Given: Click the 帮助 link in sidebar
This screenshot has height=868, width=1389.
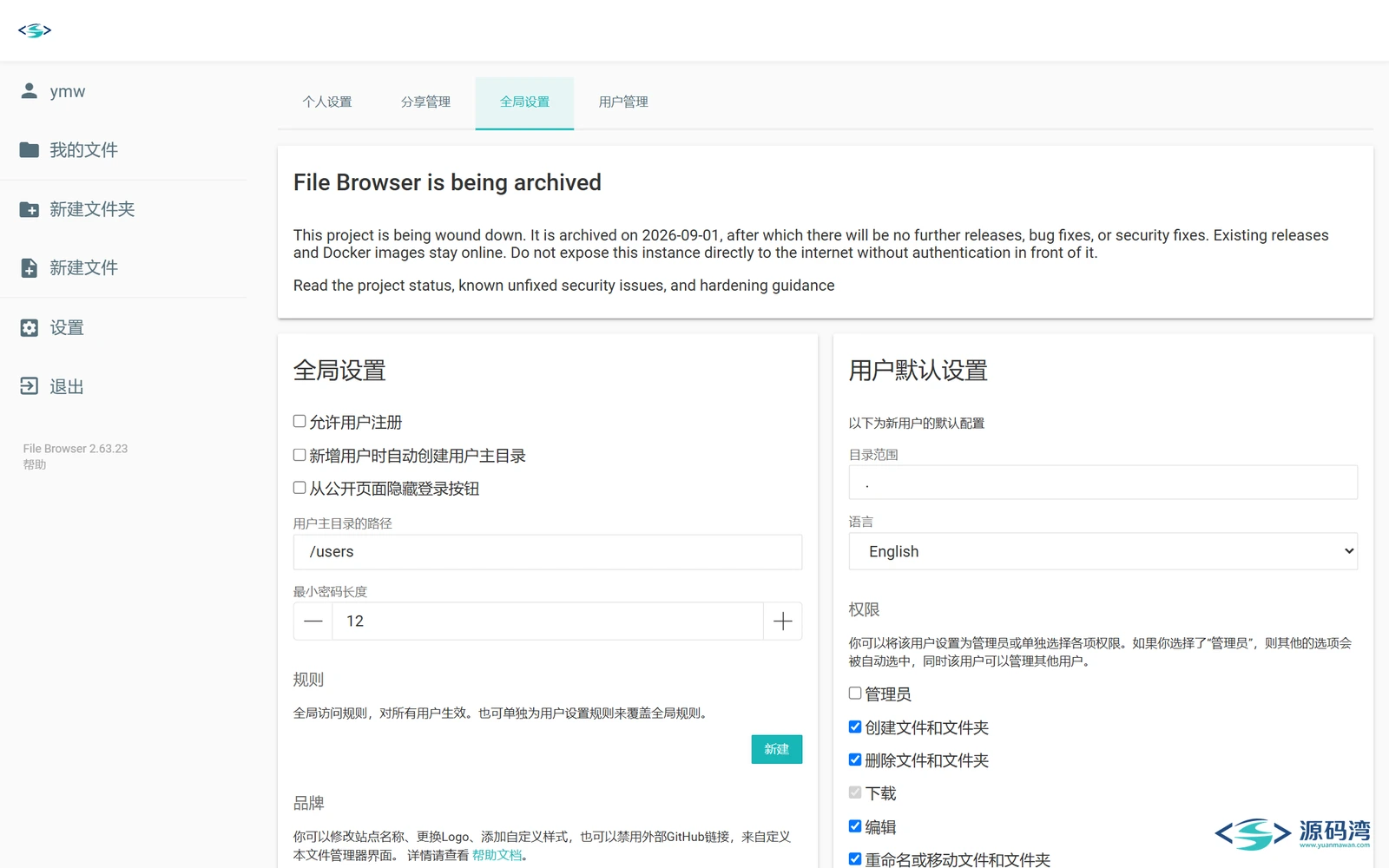Looking at the screenshot, I should click(x=35, y=464).
